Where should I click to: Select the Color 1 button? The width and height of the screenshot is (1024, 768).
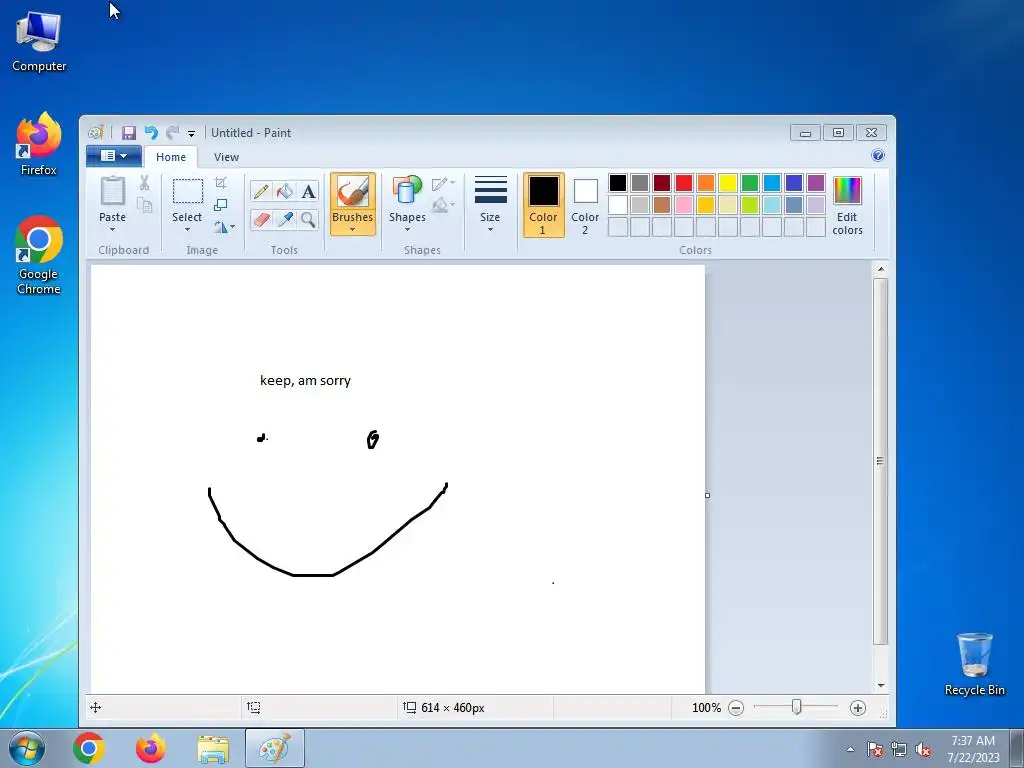click(543, 204)
